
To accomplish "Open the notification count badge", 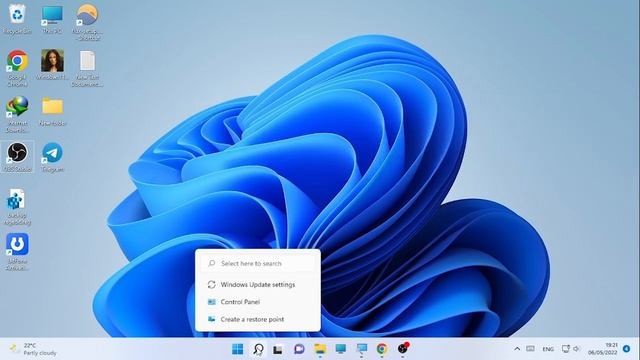I will coord(627,349).
